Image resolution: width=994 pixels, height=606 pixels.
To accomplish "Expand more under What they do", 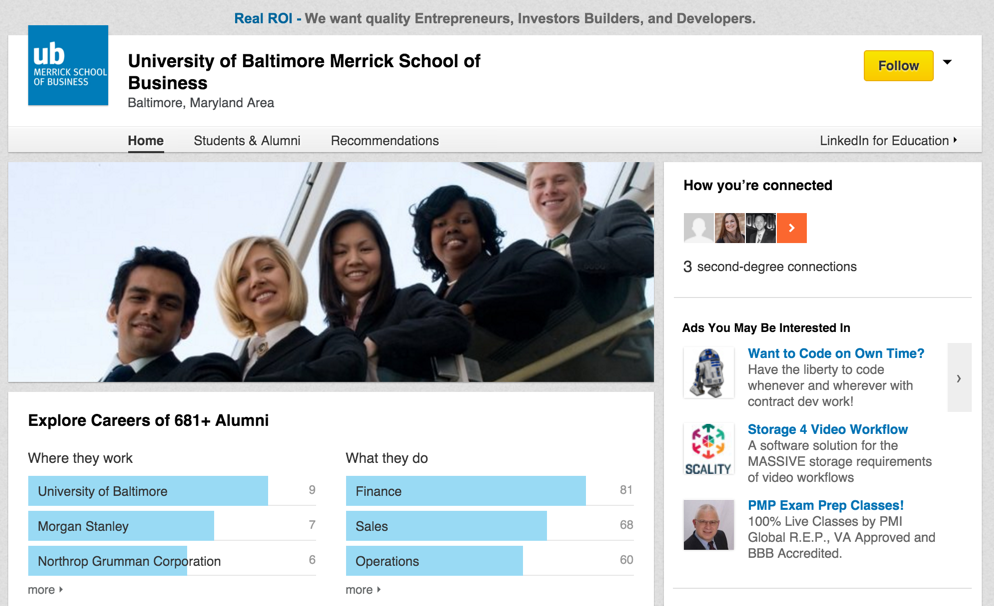I will [x=363, y=590].
